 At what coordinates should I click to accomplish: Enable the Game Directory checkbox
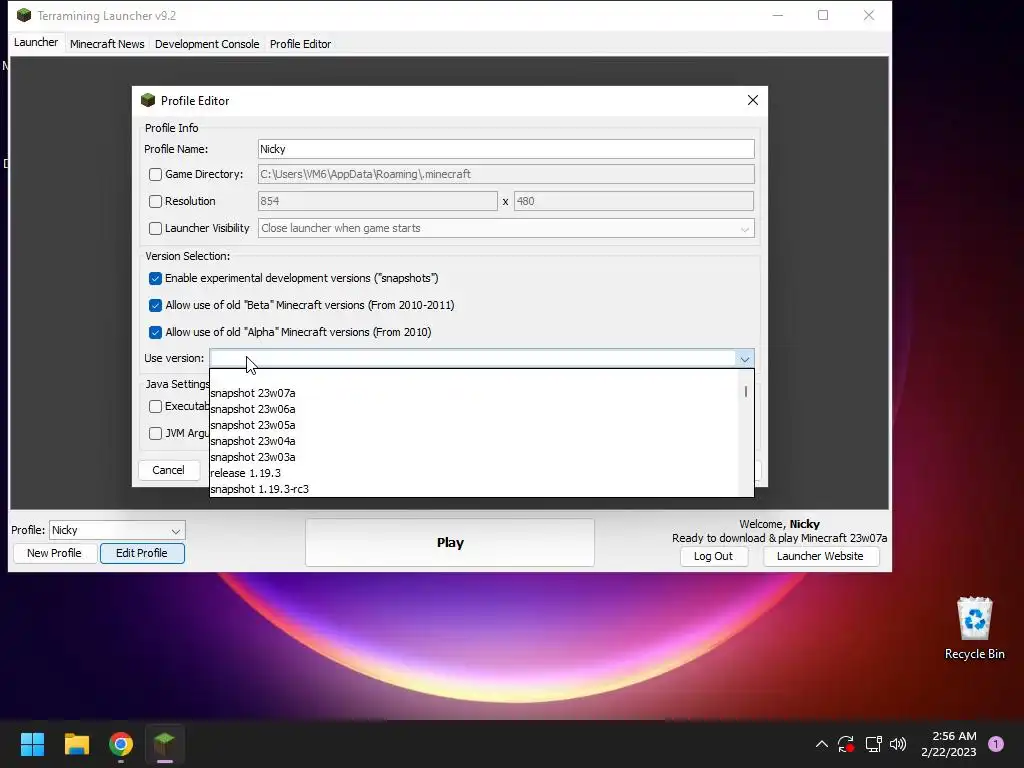click(155, 174)
